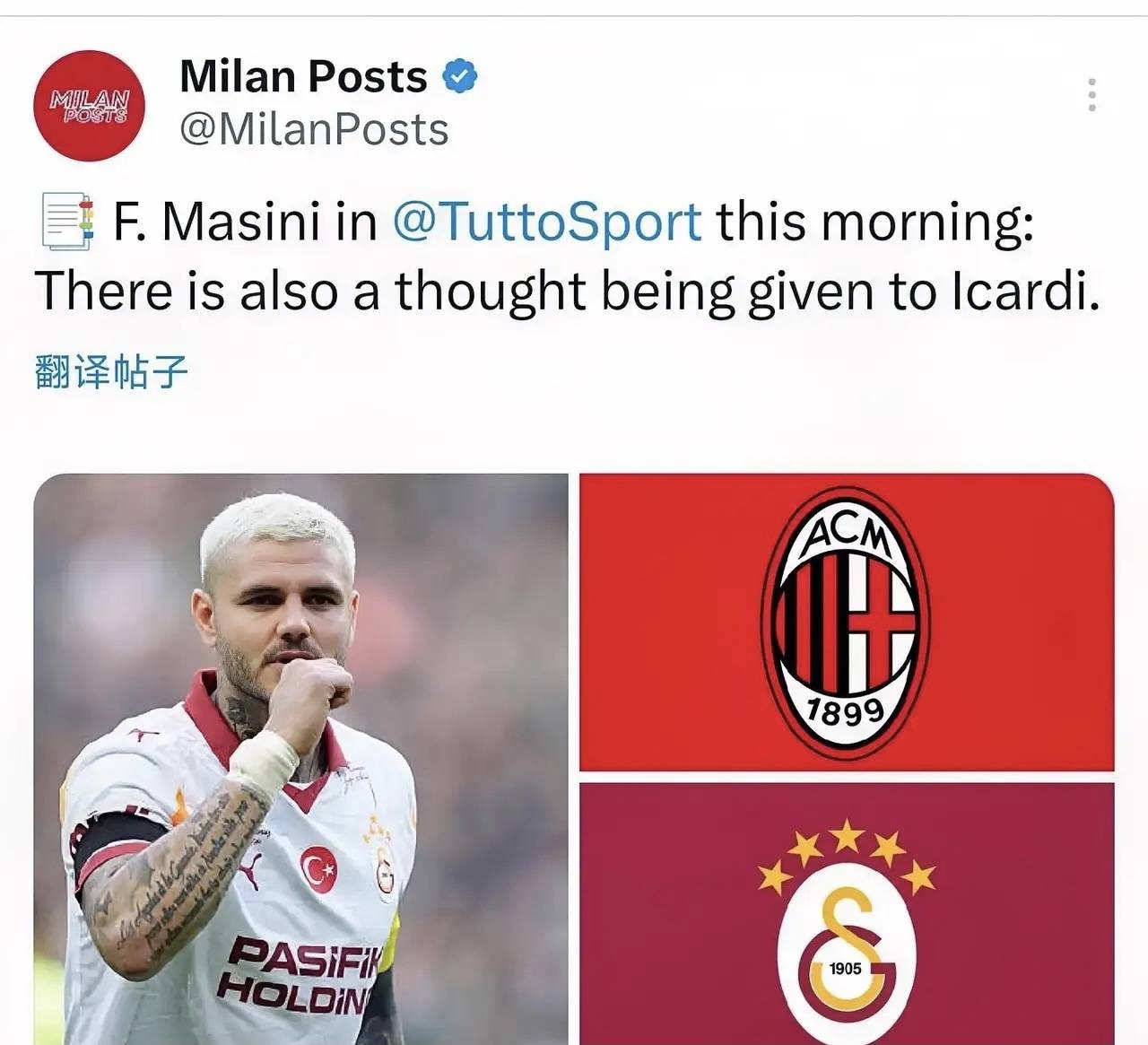Open the red Milan Posts profile avatar
The width and height of the screenshot is (1148, 1045).
coord(89,106)
